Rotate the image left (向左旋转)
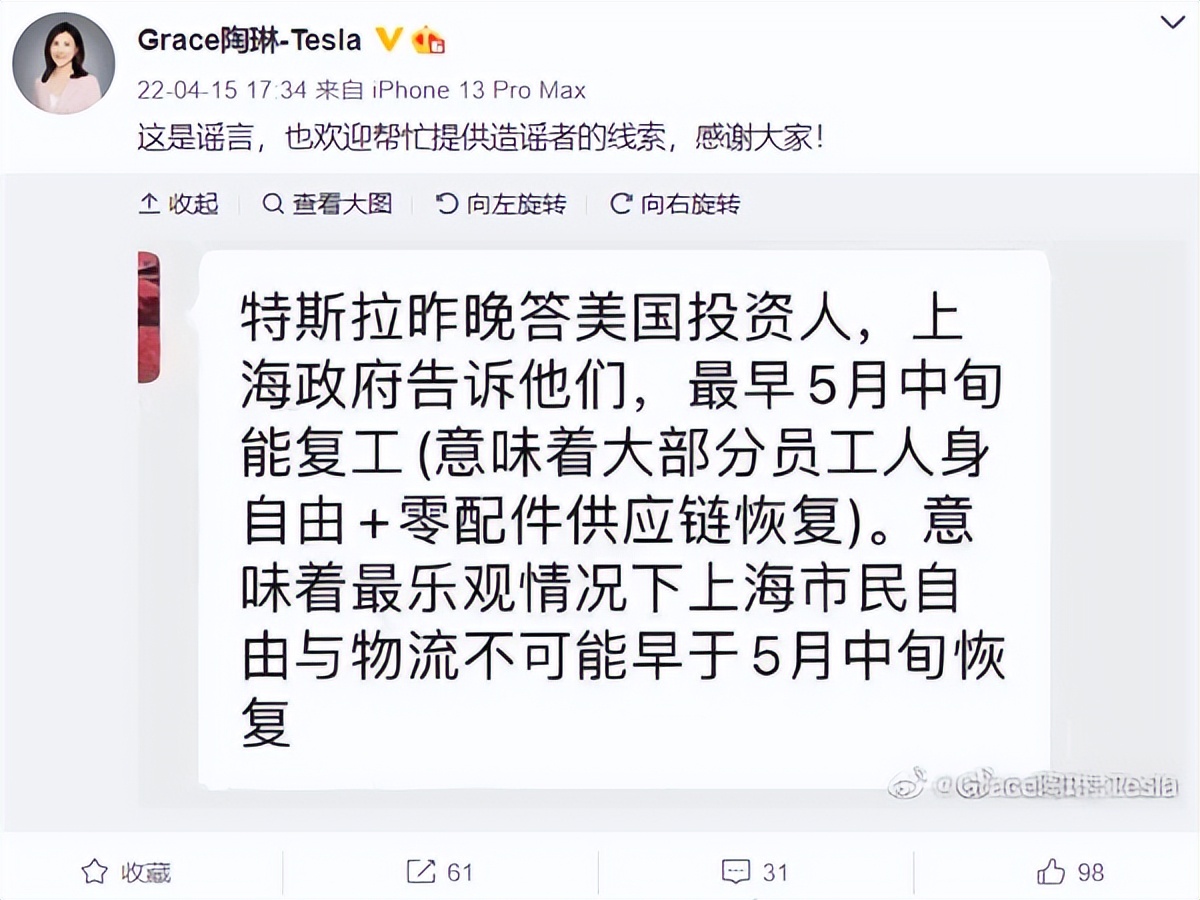Viewport: 1200px width, 900px height. pos(502,205)
